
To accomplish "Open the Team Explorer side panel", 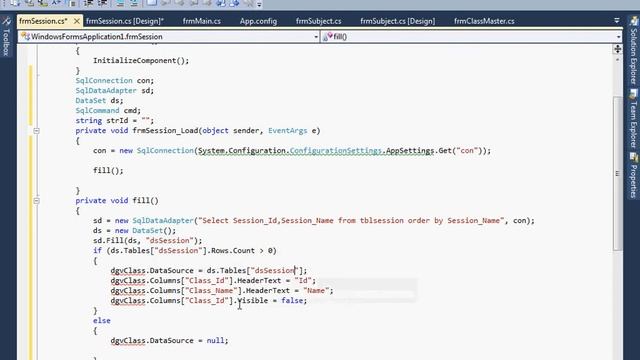I will coord(633,118).
